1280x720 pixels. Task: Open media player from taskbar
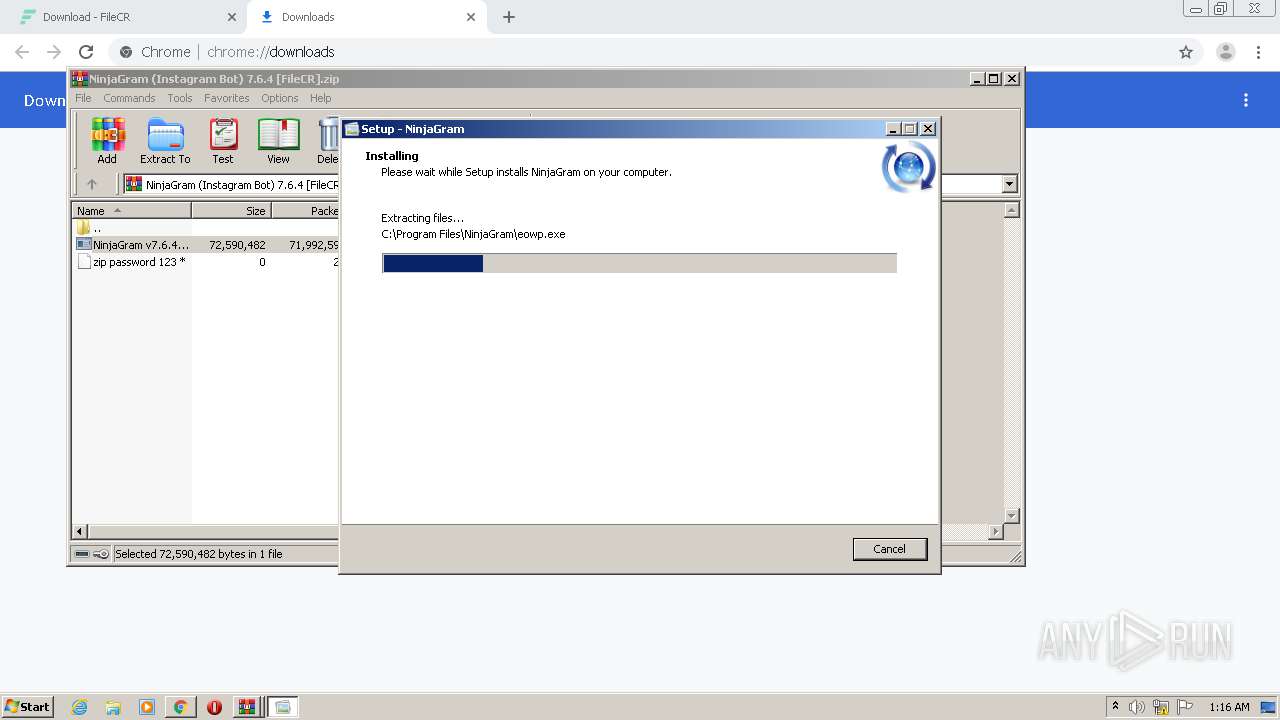tap(147, 707)
